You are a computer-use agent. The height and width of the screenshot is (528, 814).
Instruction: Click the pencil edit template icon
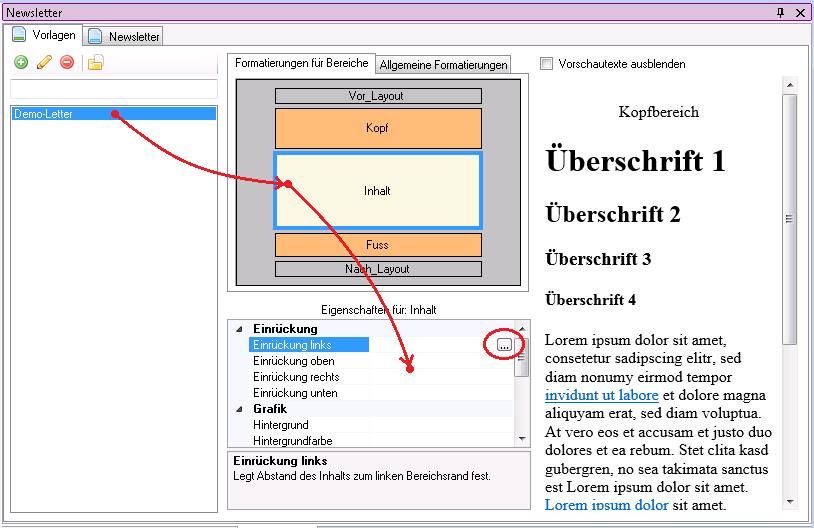click(44, 62)
